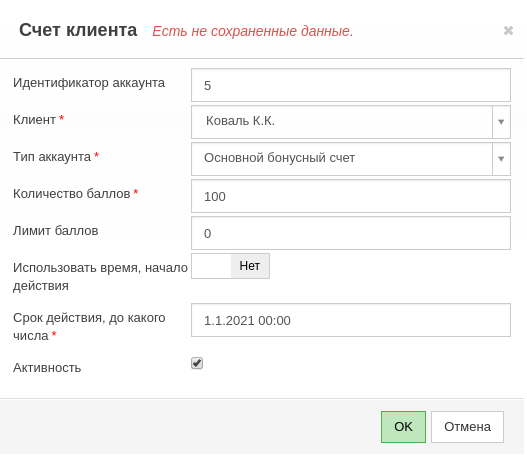Click the Есть не сохраненные данные message
527x455 pixels.
(x=253, y=31)
